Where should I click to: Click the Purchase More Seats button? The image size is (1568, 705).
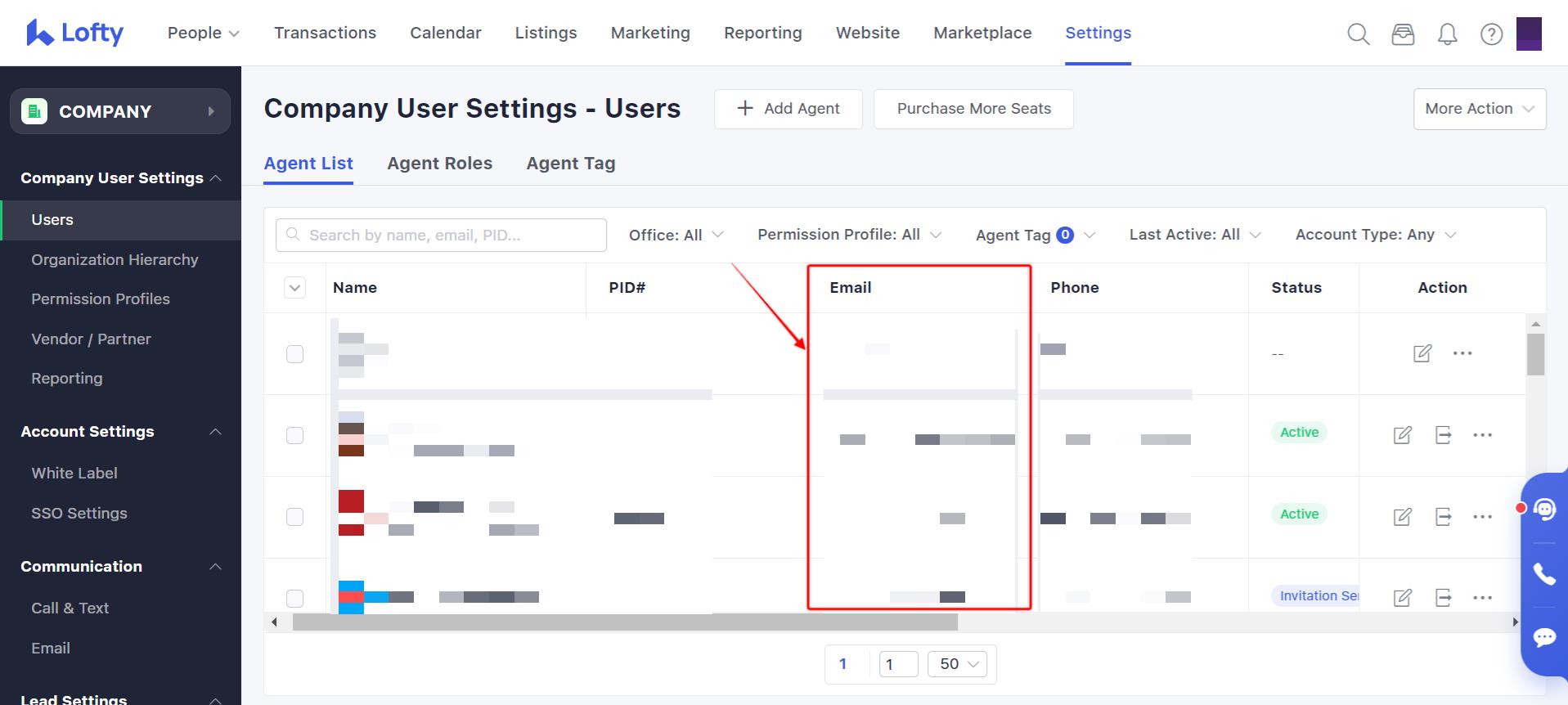coord(973,109)
